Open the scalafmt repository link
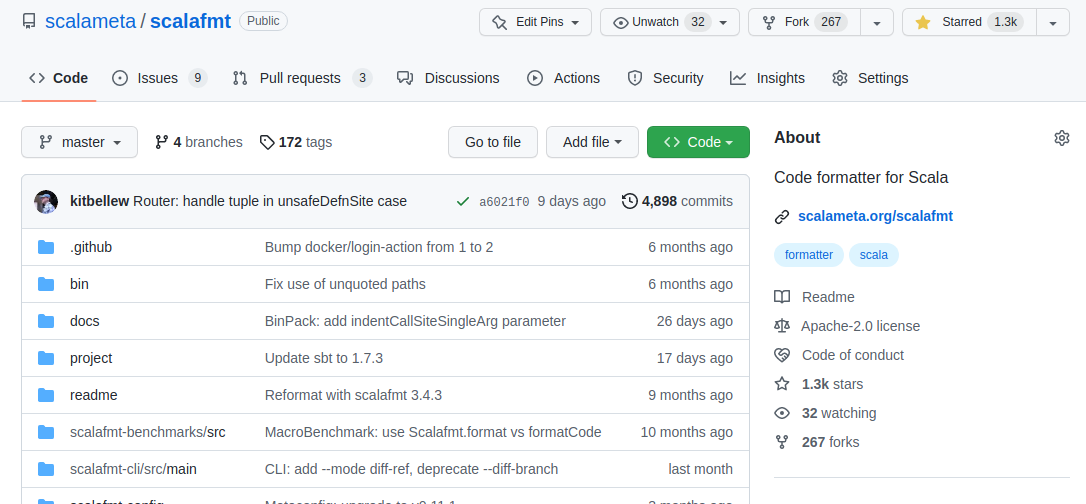 tap(190, 21)
